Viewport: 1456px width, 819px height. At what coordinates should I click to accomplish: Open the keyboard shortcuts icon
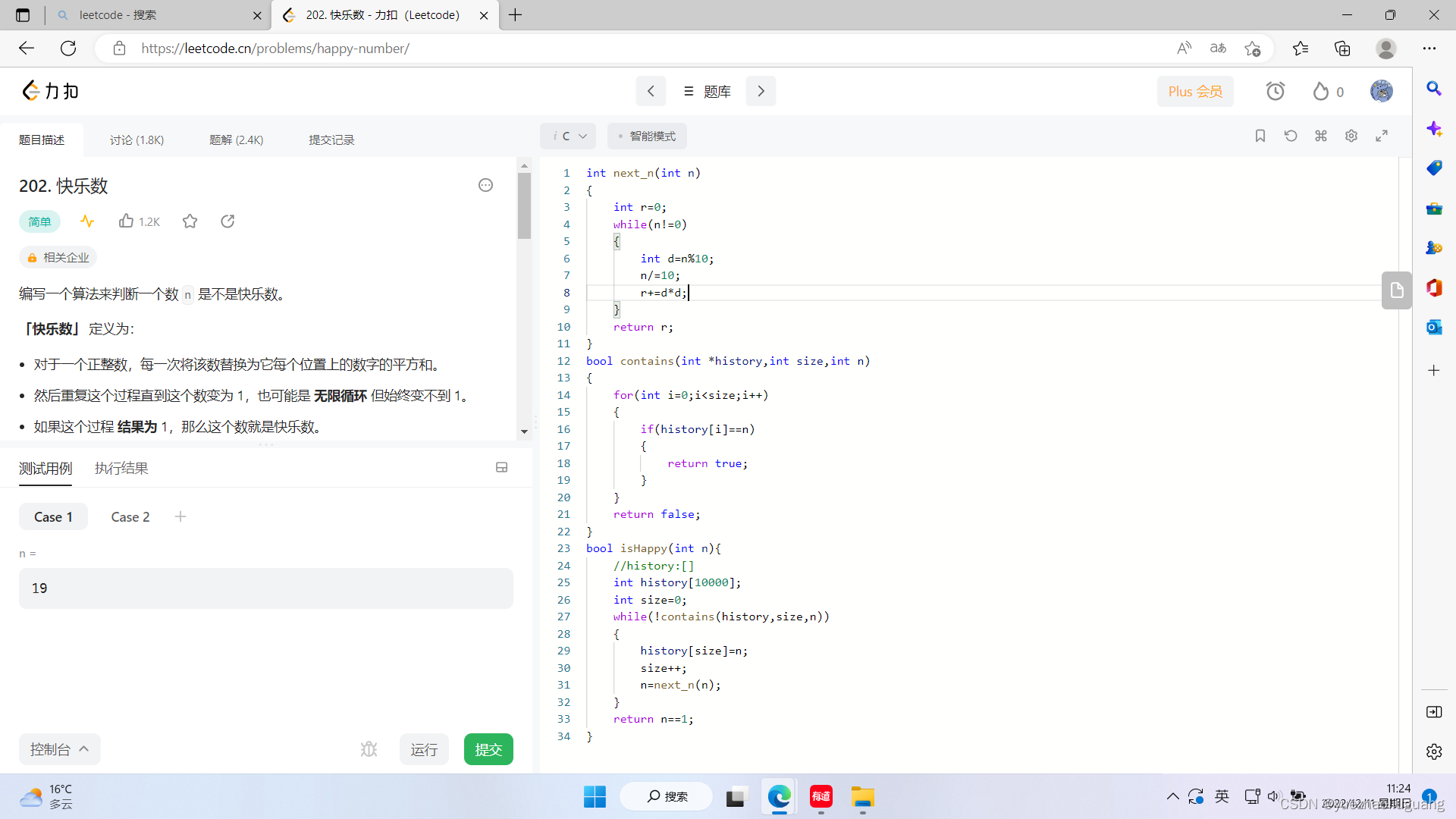(x=1320, y=136)
